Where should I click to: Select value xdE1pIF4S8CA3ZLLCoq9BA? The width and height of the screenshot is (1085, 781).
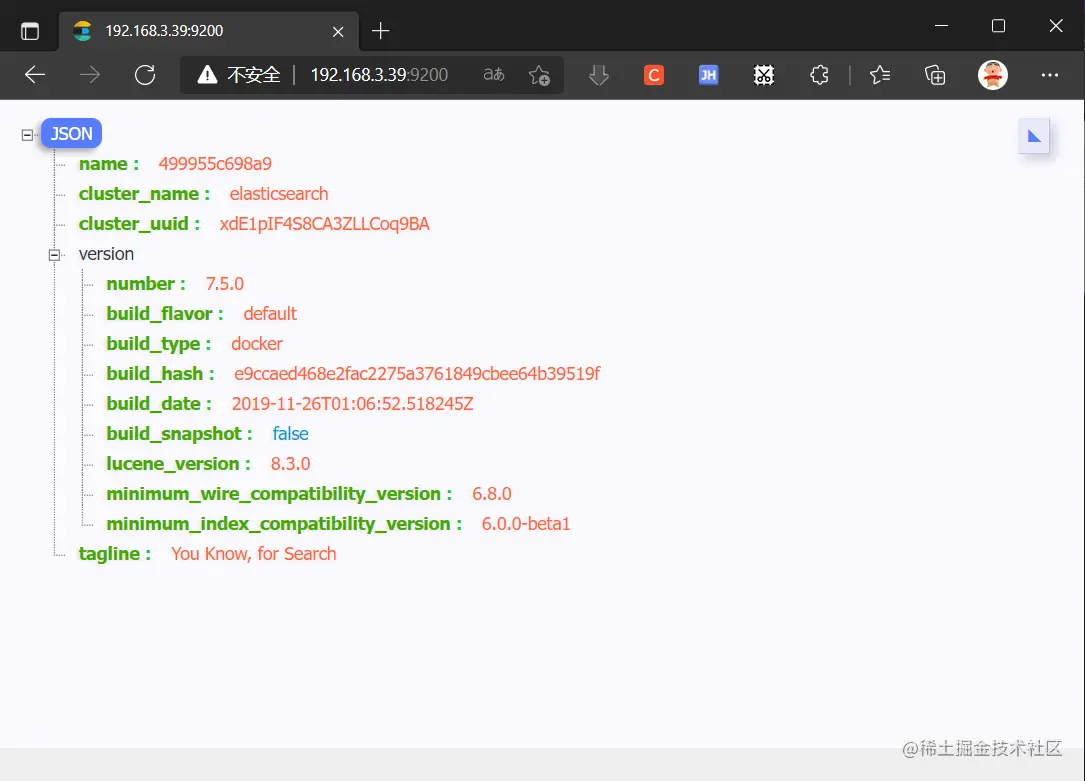click(x=325, y=224)
